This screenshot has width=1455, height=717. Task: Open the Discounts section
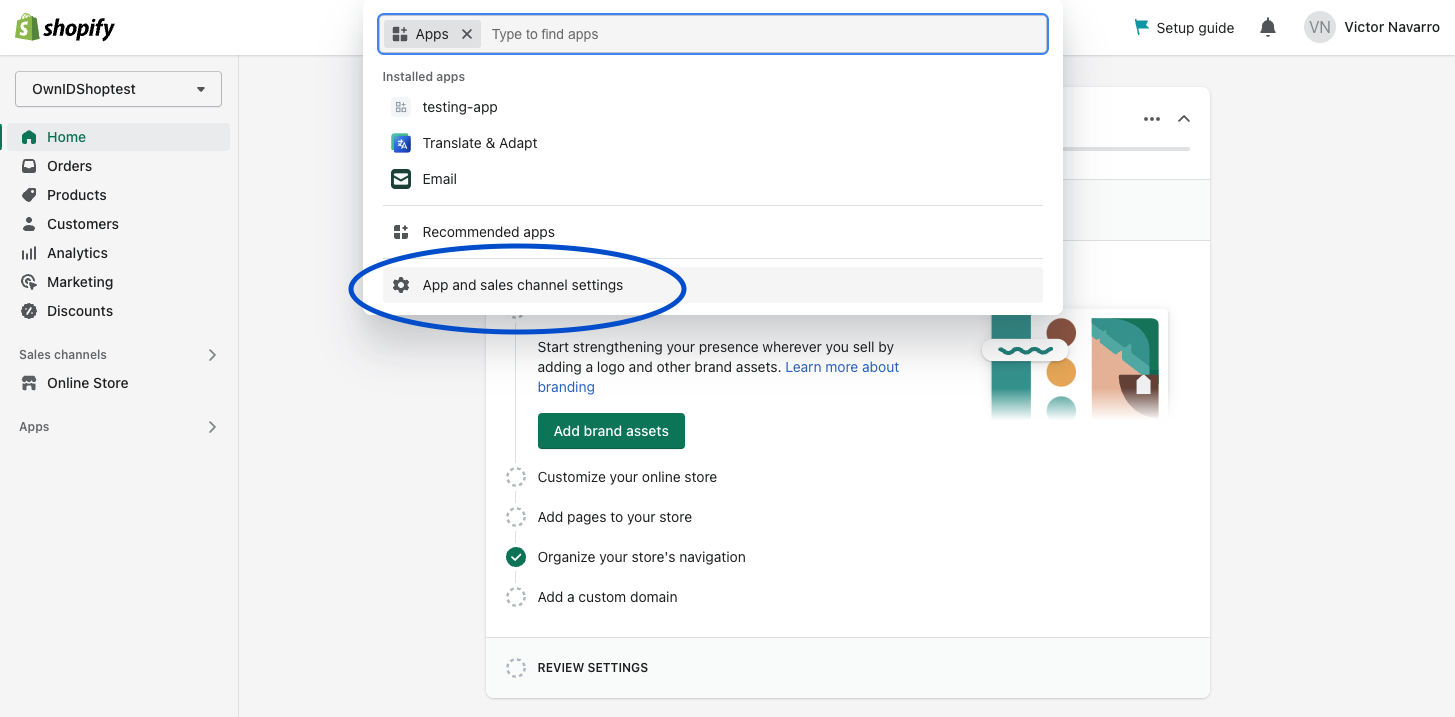[80, 310]
